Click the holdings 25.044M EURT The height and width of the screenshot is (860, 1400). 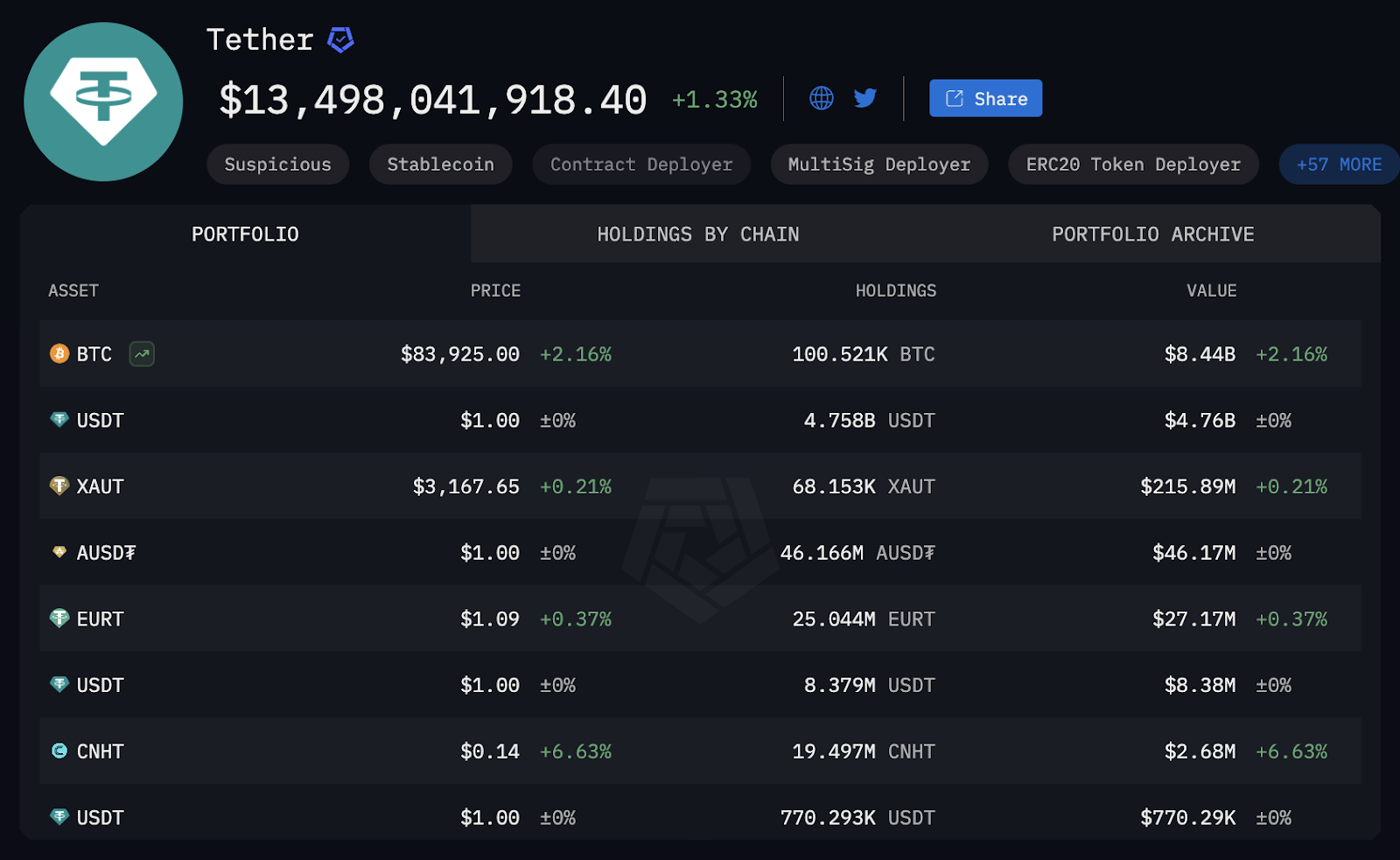(x=864, y=619)
